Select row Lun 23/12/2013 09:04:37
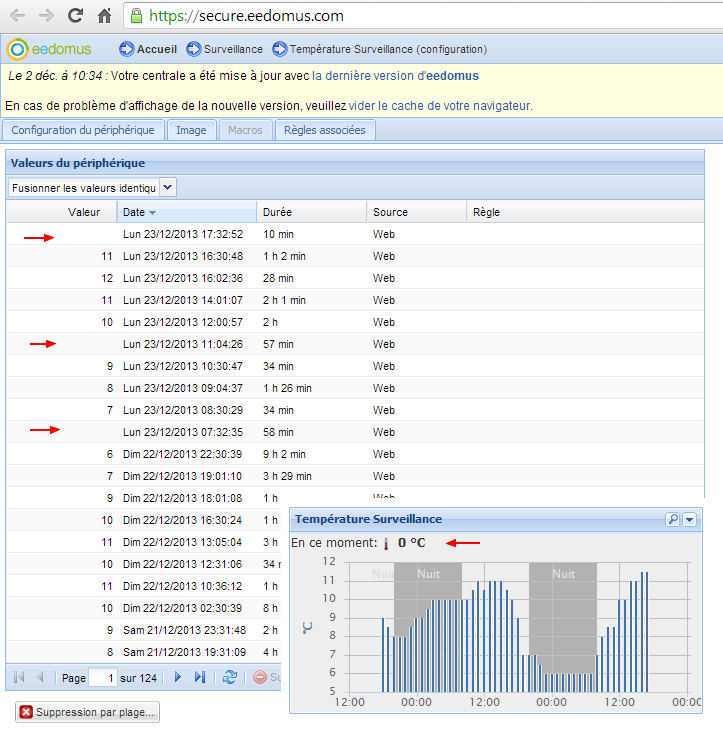The height and width of the screenshot is (741, 723). click(x=355, y=388)
